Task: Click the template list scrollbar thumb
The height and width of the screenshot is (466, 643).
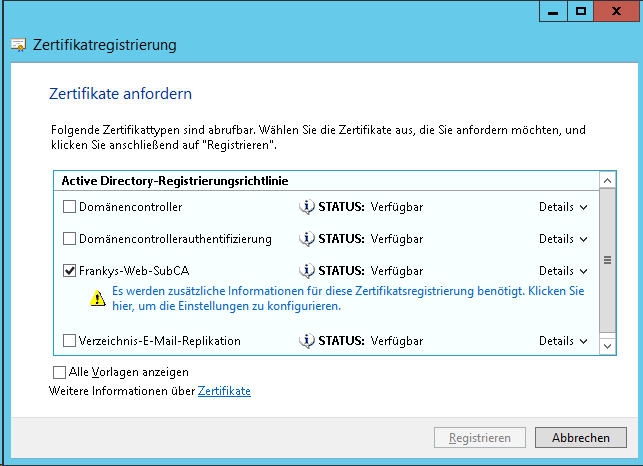Action: pos(606,259)
